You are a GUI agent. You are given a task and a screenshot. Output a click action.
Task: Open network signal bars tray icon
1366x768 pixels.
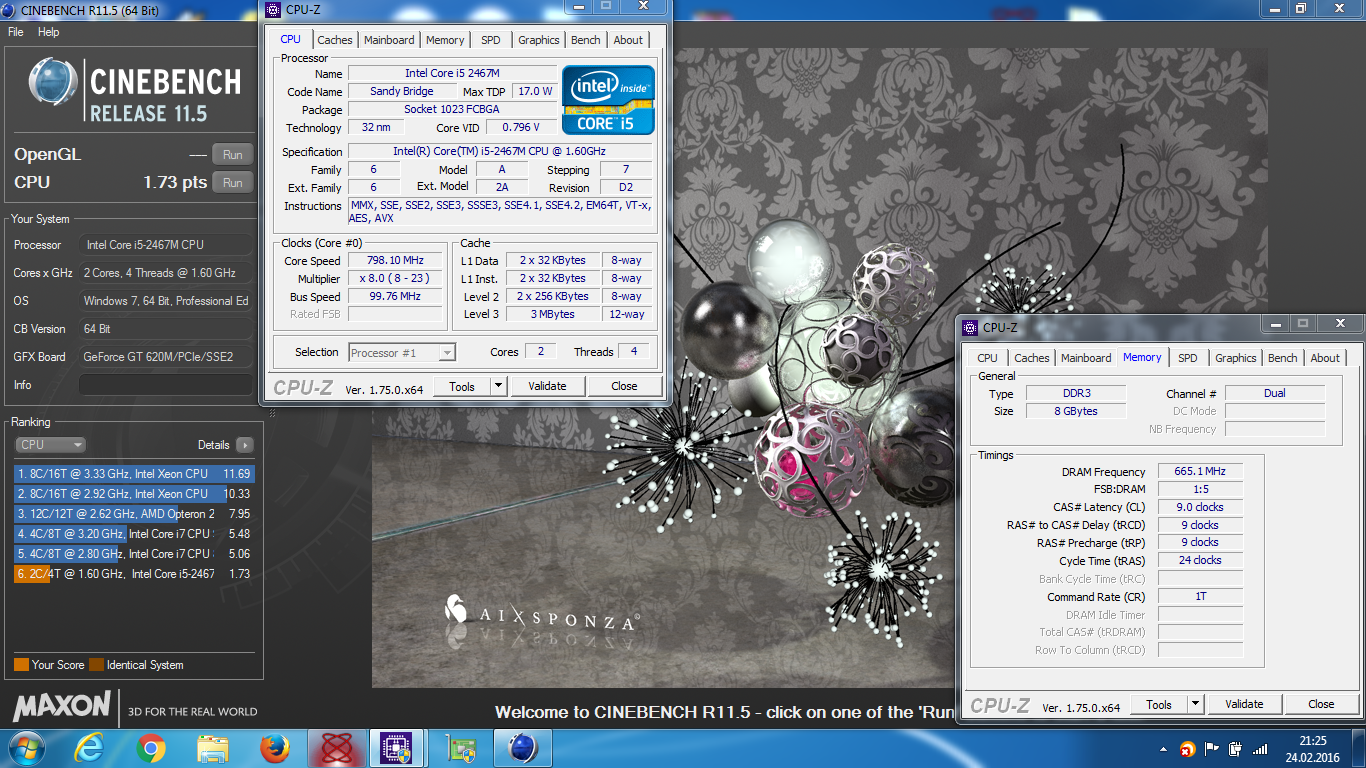click(1261, 749)
